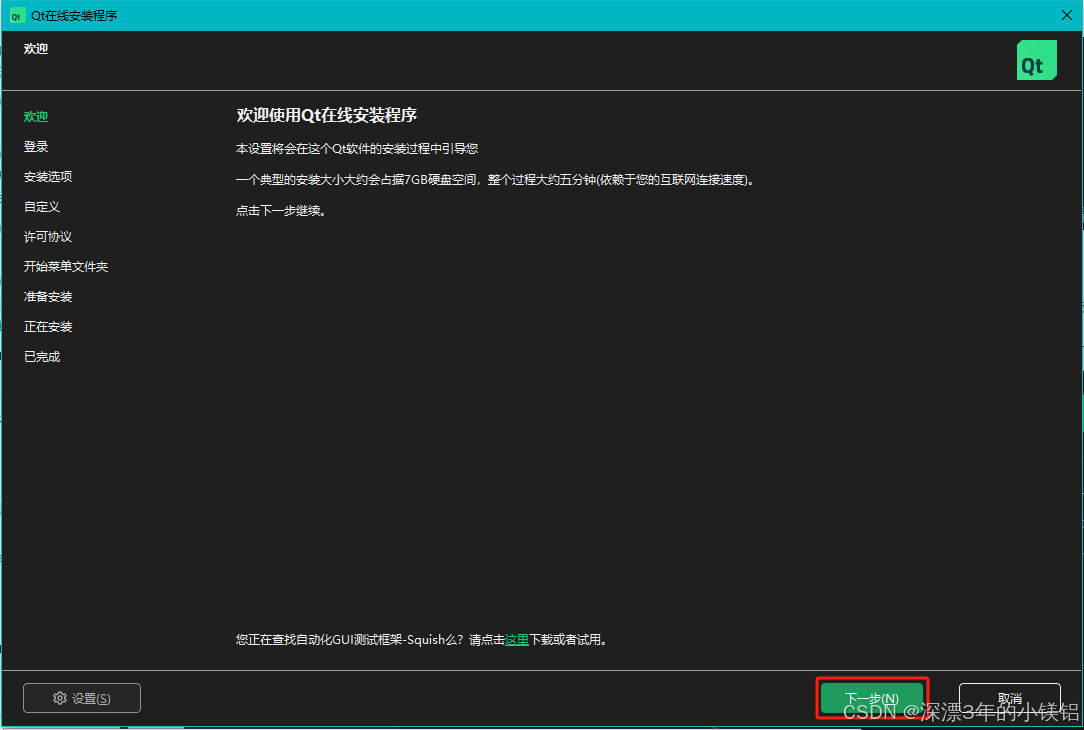Click the Qt logo in header
1084x730 pixels.
tap(1036, 60)
